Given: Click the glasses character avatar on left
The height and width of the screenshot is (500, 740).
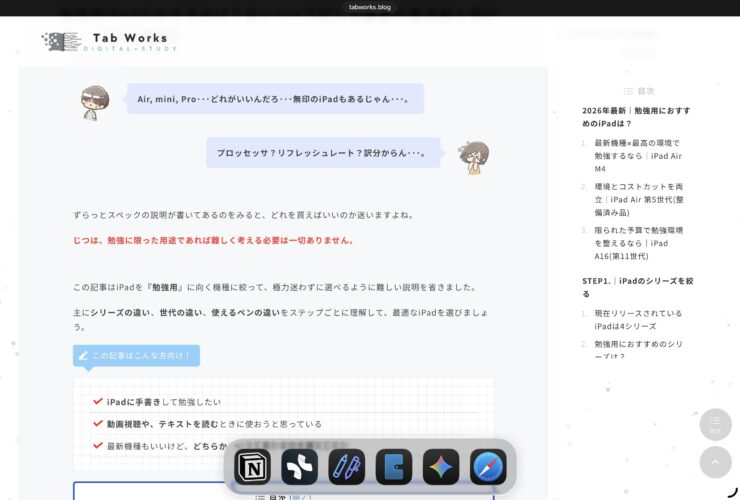Looking at the screenshot, I should 95,101.
